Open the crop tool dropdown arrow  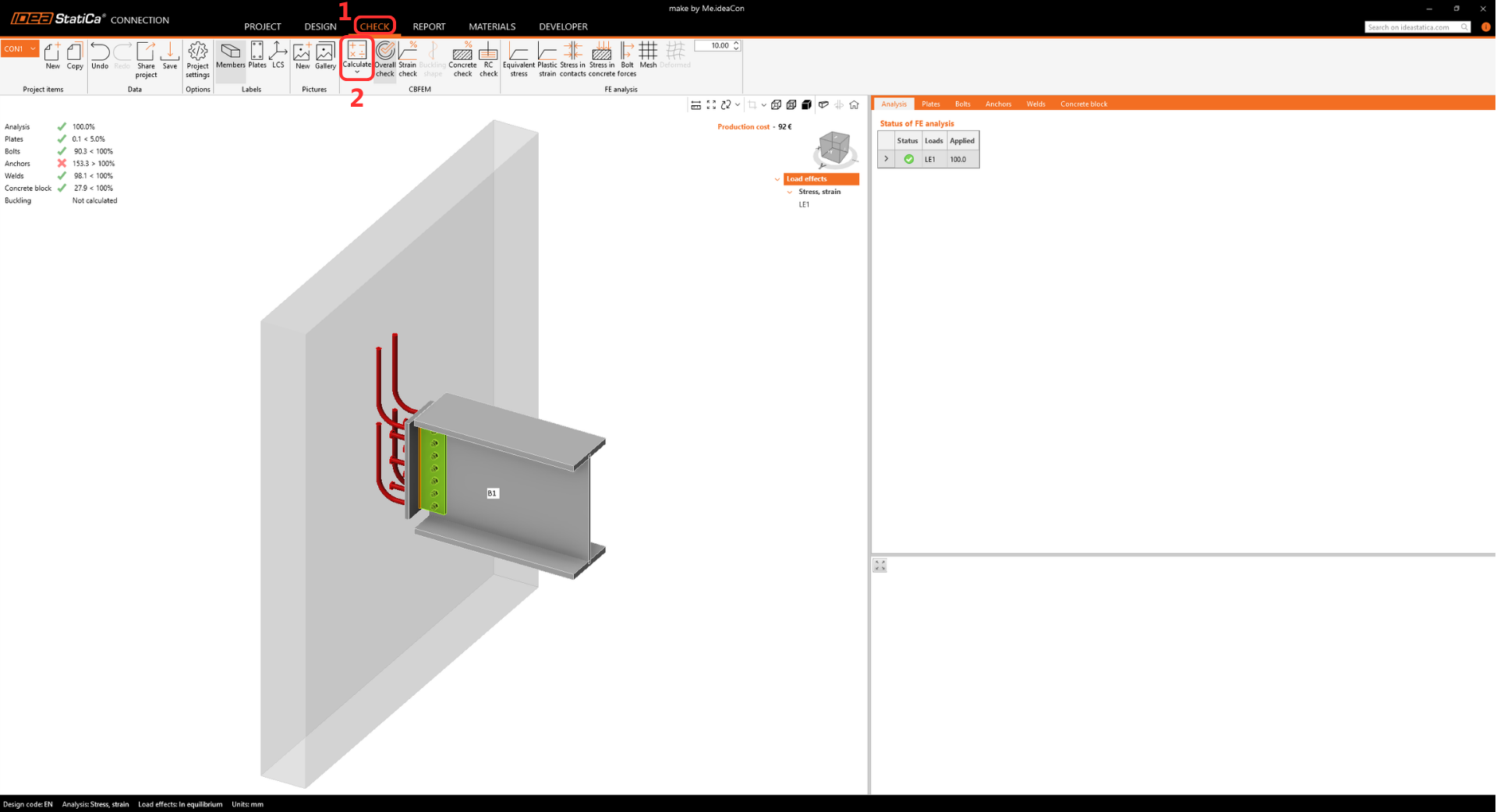coord(763,104)
